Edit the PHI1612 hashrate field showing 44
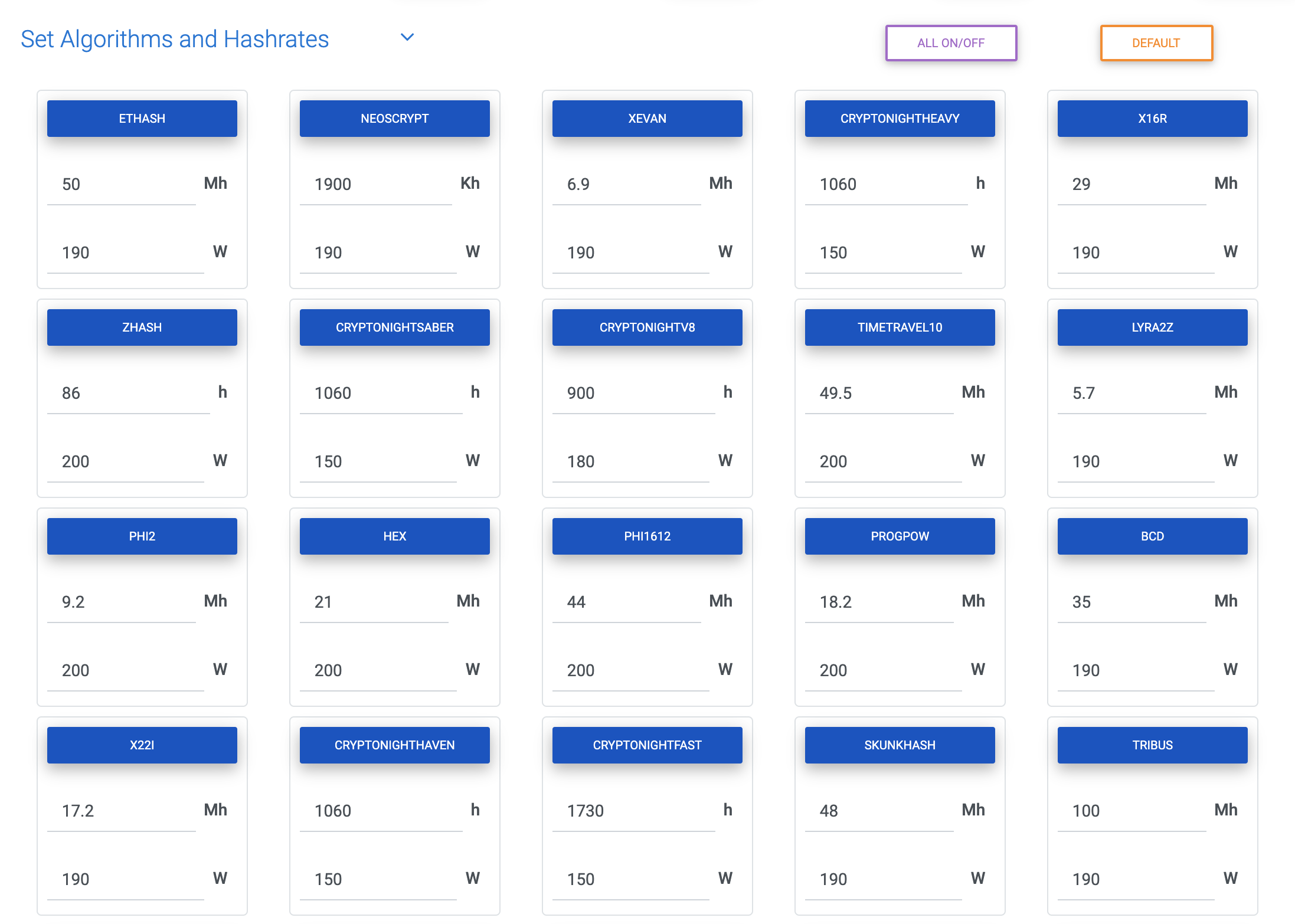The width and height of the screenshot is (1295, 924). [x=627, y=602]
